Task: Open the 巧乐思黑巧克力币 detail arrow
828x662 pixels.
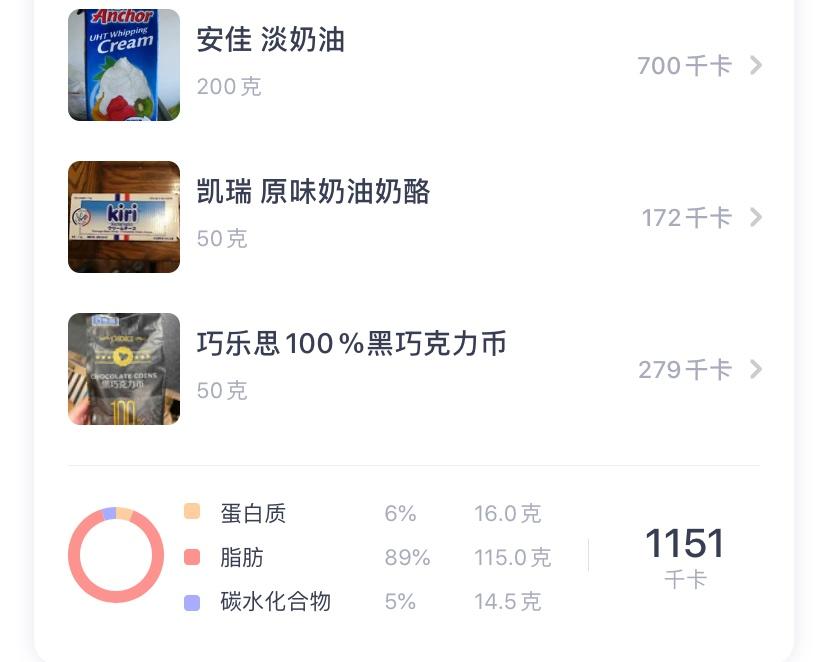Action: (757, 369)
